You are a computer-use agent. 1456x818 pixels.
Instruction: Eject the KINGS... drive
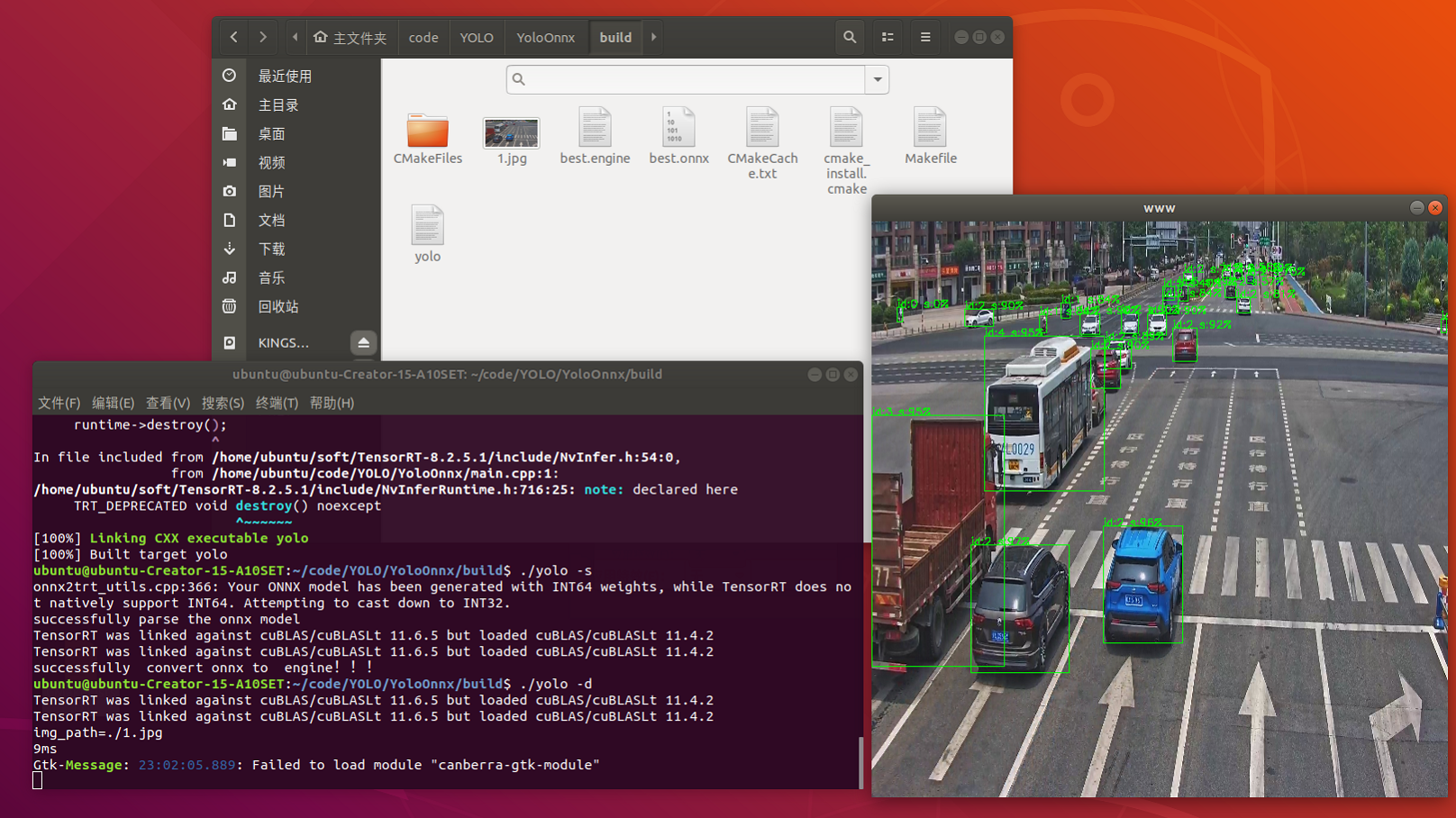point(363,342)
